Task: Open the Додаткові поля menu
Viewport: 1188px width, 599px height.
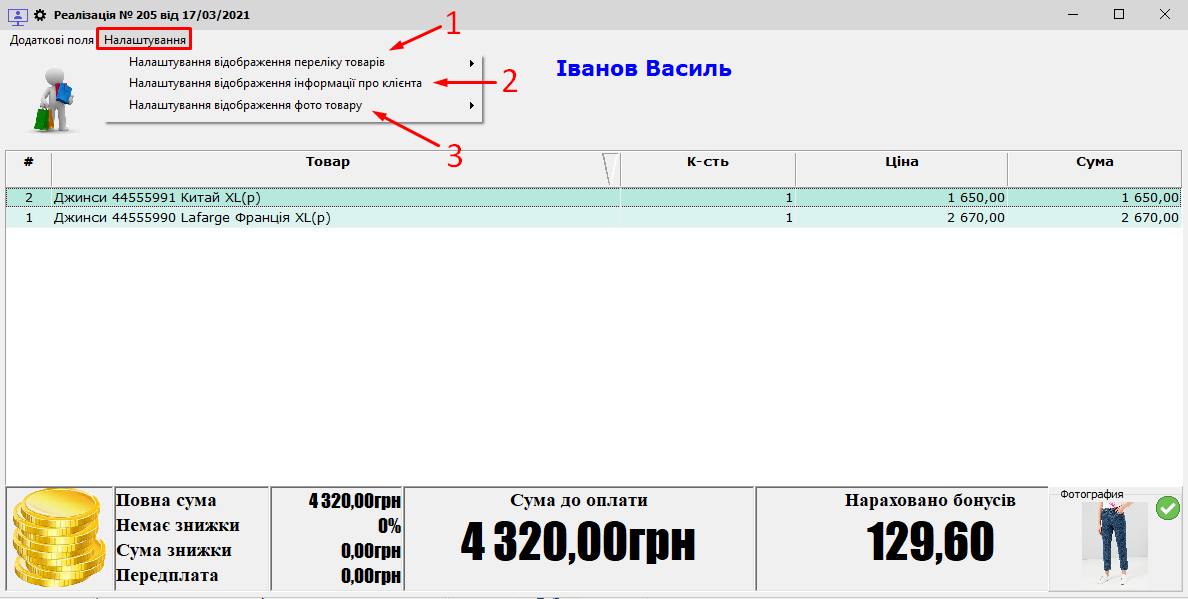Action: pyautogui.click(x=51, y=40)
